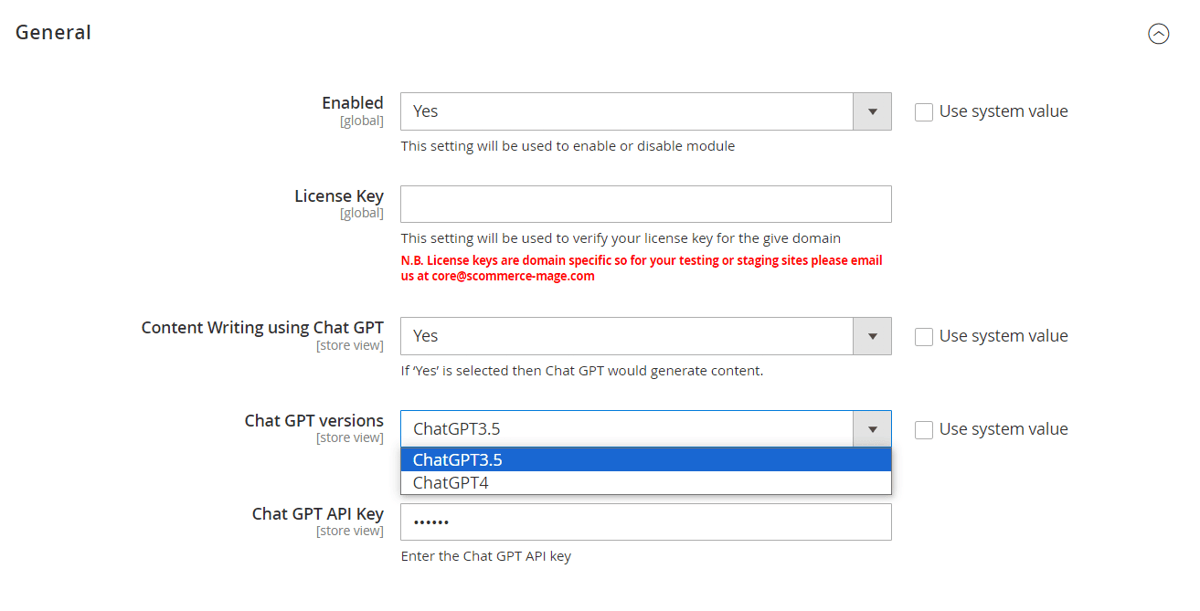Choose the ChatGPT4 option in the list

[646, 482]
